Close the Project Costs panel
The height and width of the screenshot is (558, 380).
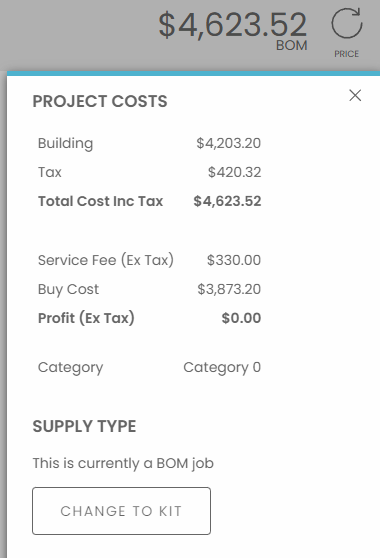tap(355, 95)
